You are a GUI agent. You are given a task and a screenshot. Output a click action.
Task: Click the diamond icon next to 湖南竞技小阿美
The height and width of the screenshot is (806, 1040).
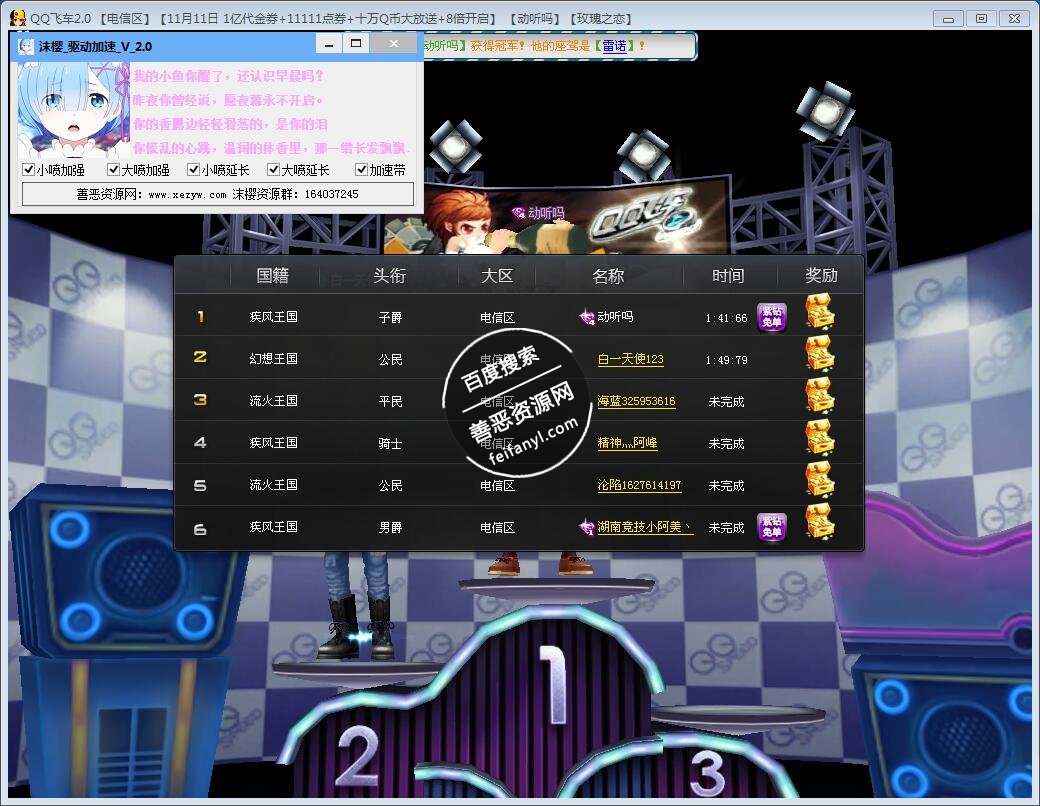(x=587, y=527)
